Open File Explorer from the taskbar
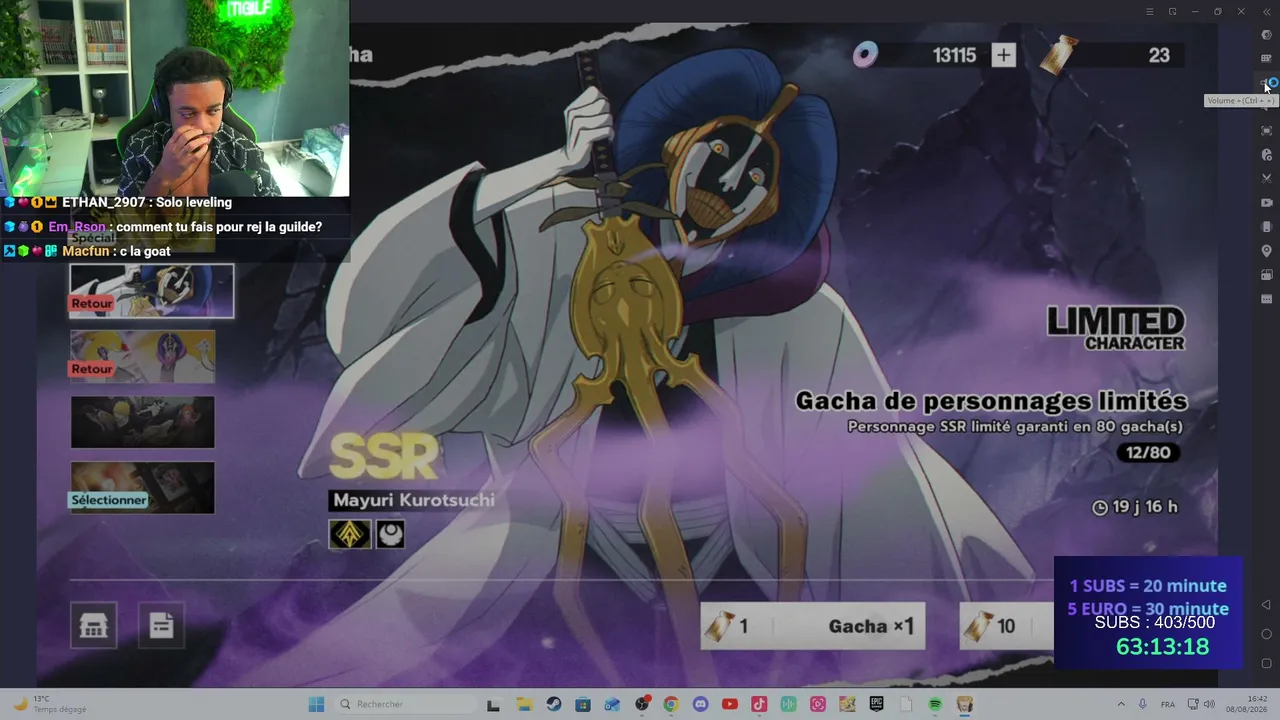Viewport: 1280px width, 720px height. [524, 704]
